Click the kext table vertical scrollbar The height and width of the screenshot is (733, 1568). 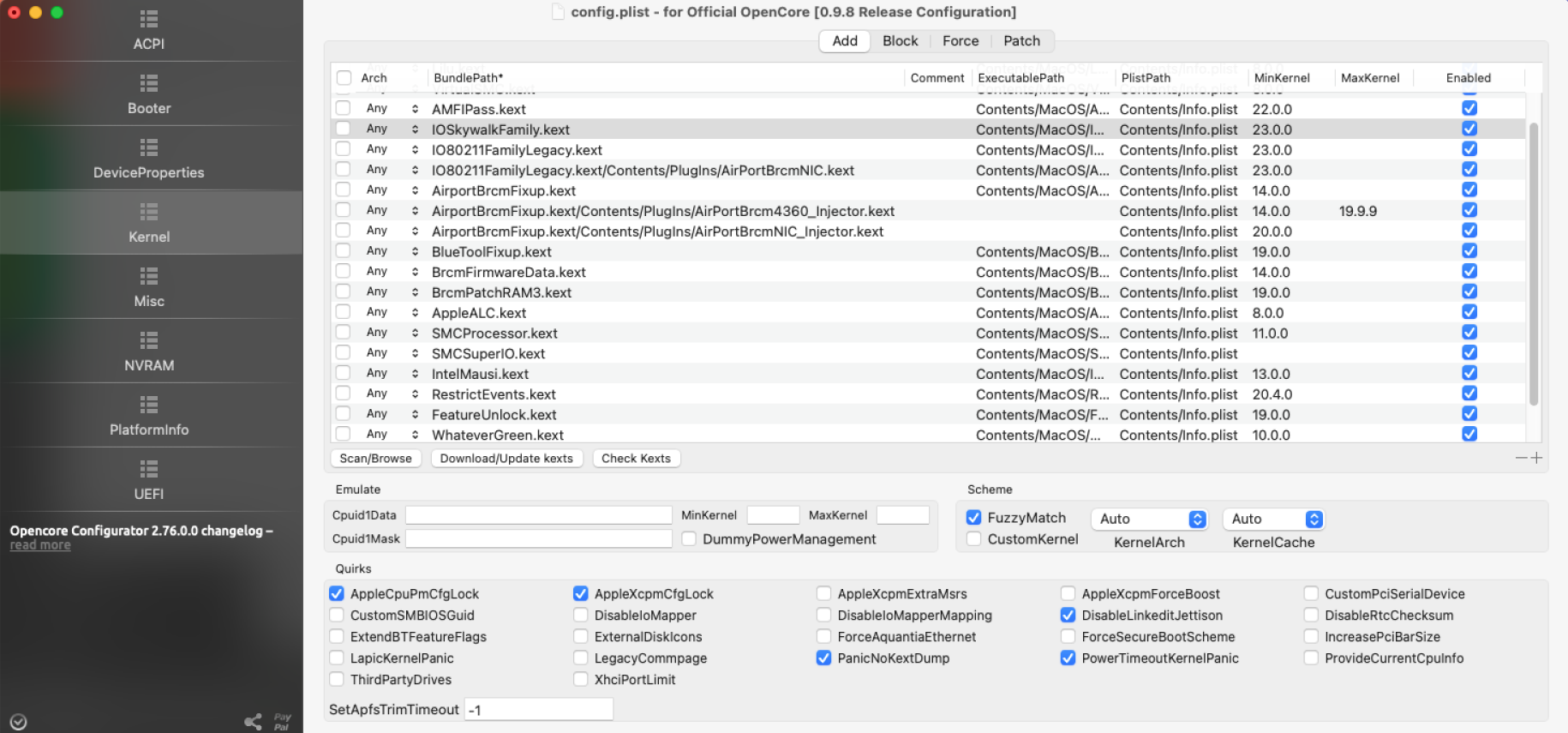click(1534, 262)
